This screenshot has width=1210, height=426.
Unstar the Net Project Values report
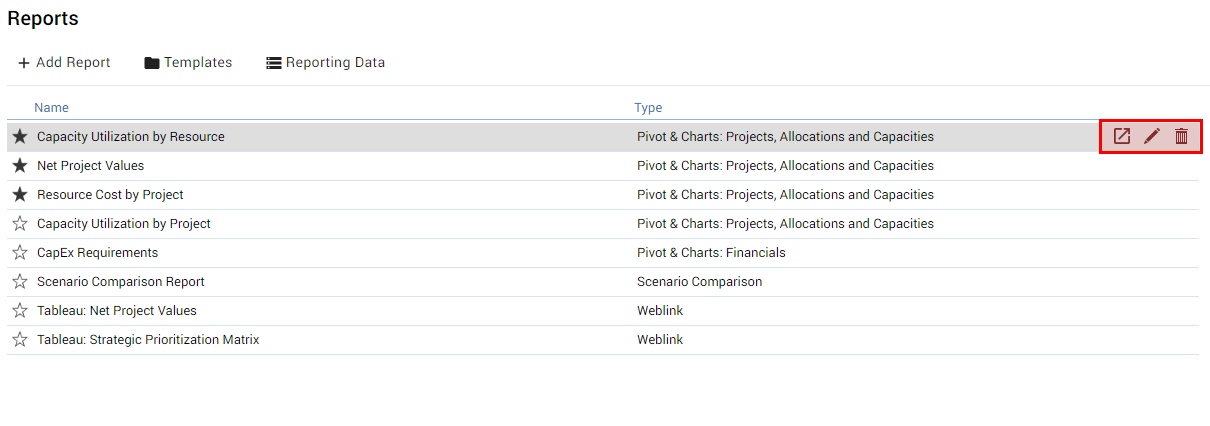click(x=20, y=165)
